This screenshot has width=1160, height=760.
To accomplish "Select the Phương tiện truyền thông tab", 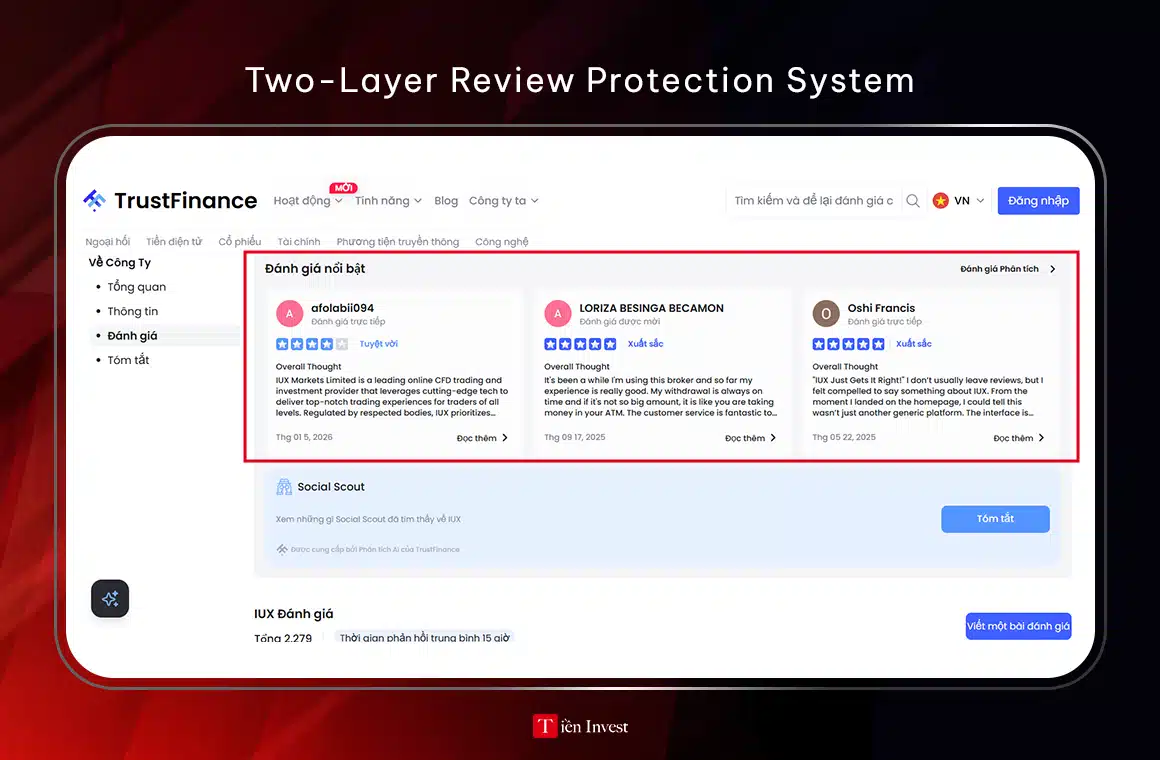I will point(398,241).
